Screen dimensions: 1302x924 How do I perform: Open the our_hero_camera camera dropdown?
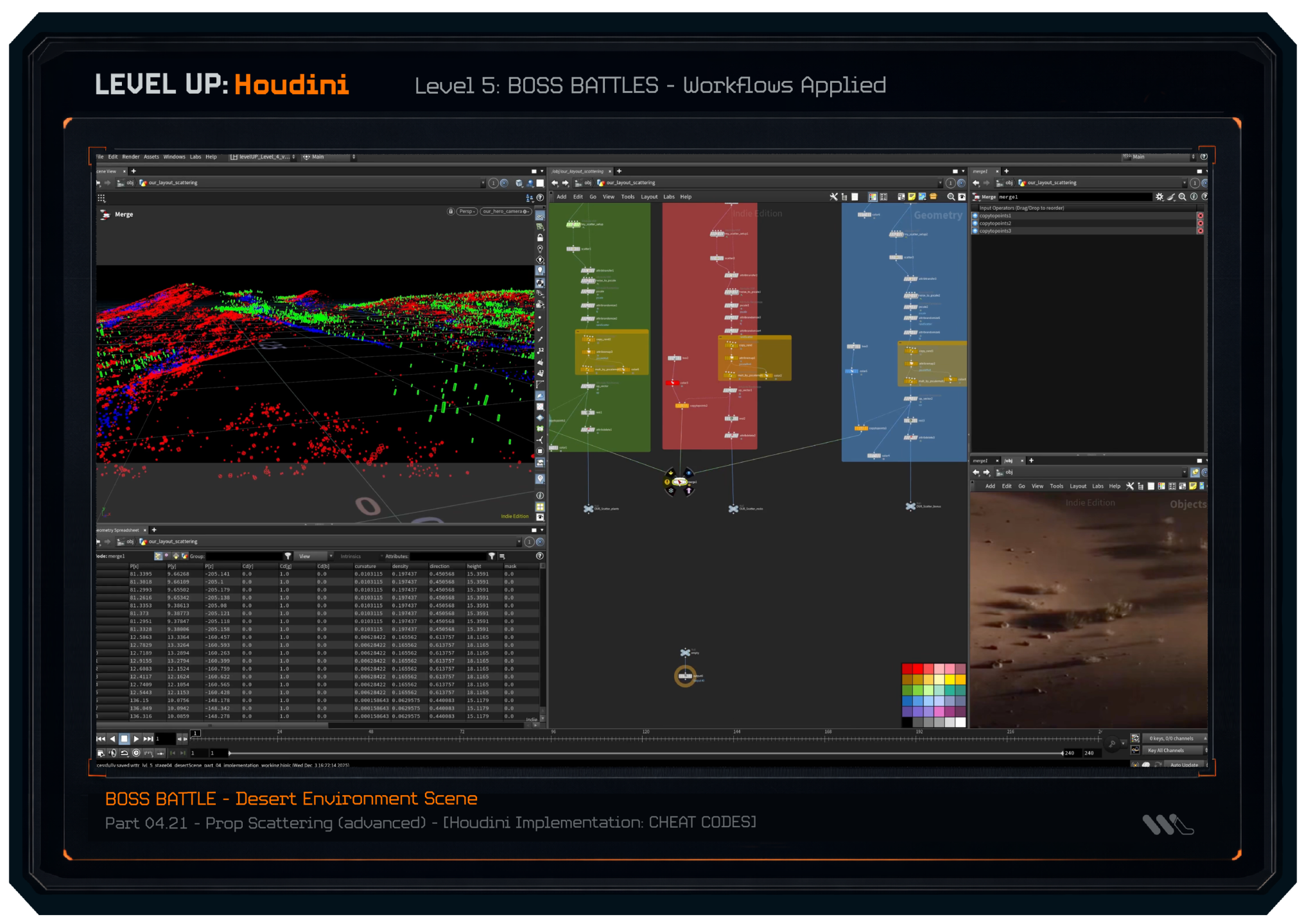click(505, 211)
